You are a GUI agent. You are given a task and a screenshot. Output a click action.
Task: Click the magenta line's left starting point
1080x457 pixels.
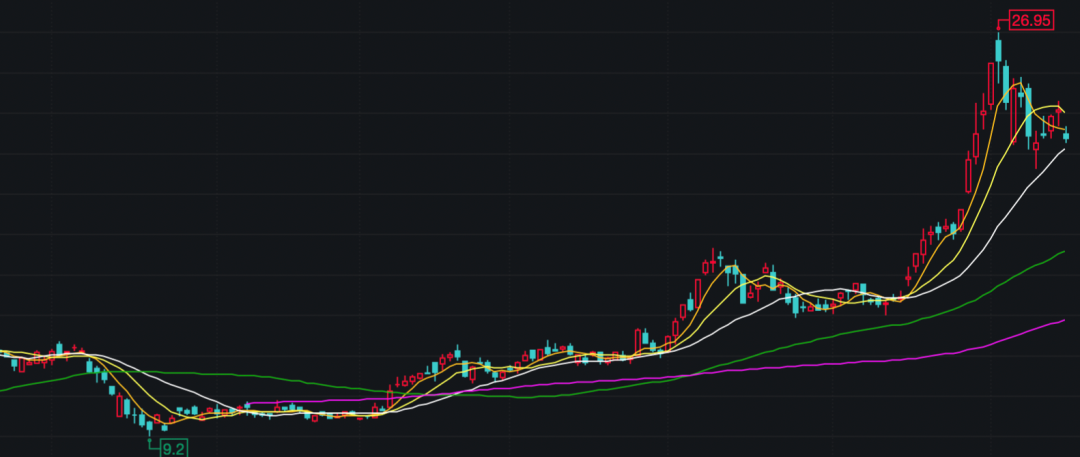tap(247, 404)
